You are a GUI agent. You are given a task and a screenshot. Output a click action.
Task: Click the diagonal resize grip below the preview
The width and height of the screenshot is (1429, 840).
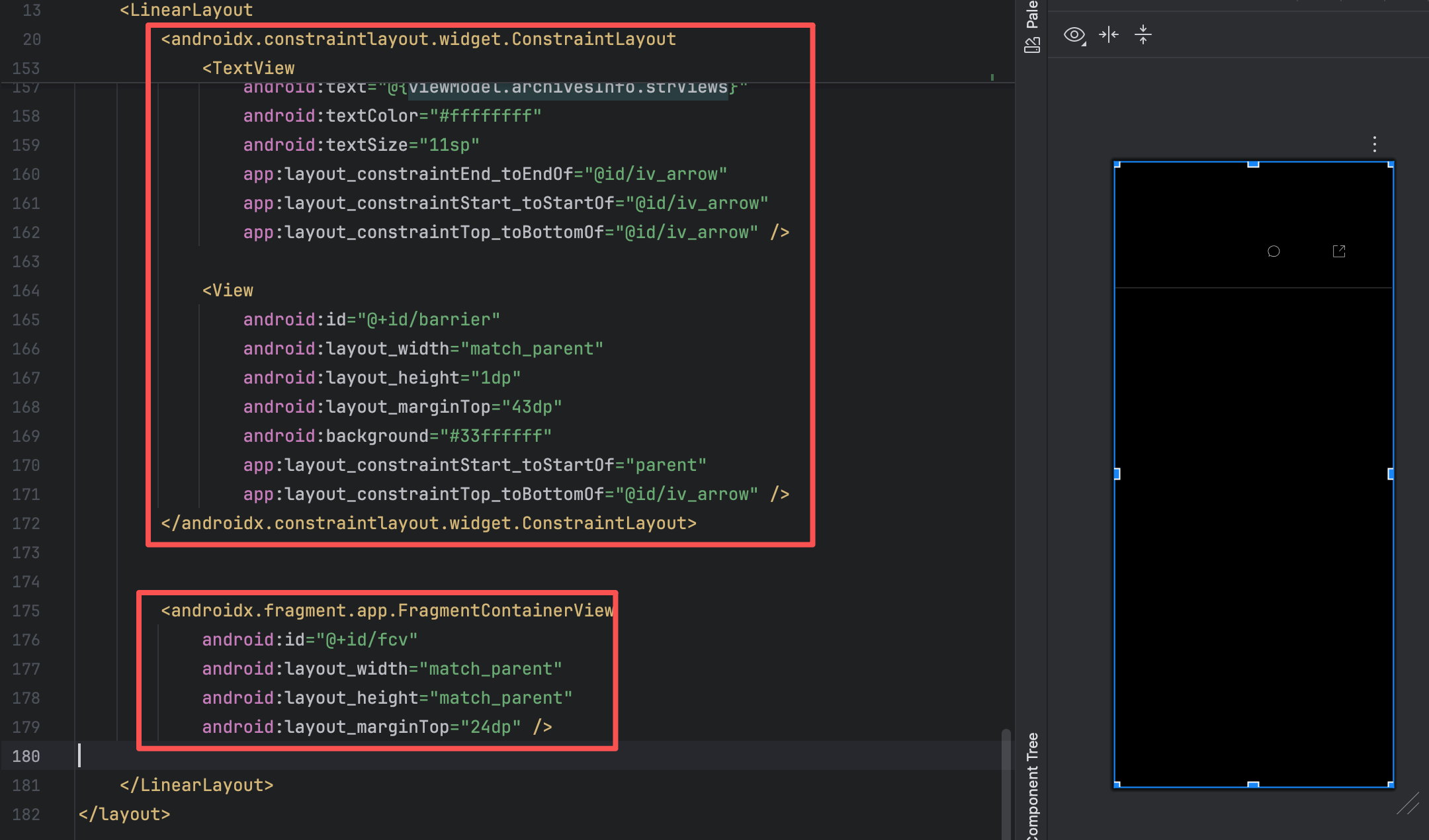pos(1408,803)
